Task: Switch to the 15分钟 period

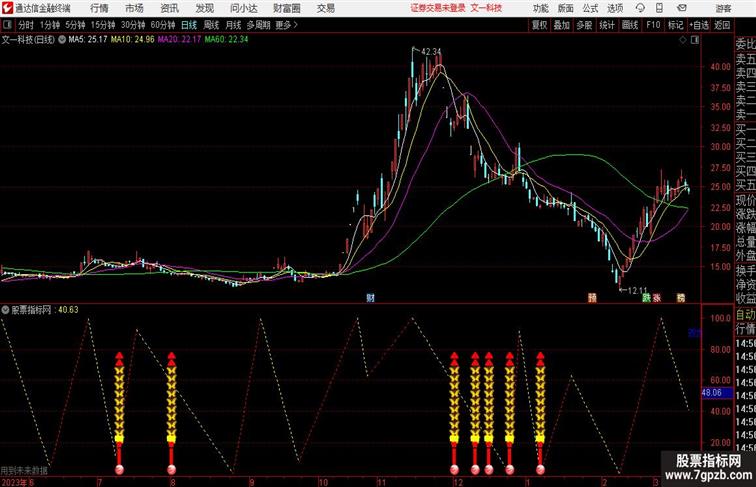Action: [x=103, y=25]
